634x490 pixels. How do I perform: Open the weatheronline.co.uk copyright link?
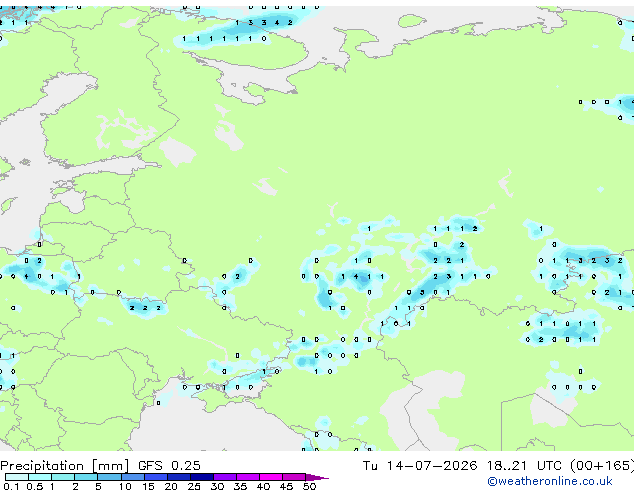pos(549,481)
